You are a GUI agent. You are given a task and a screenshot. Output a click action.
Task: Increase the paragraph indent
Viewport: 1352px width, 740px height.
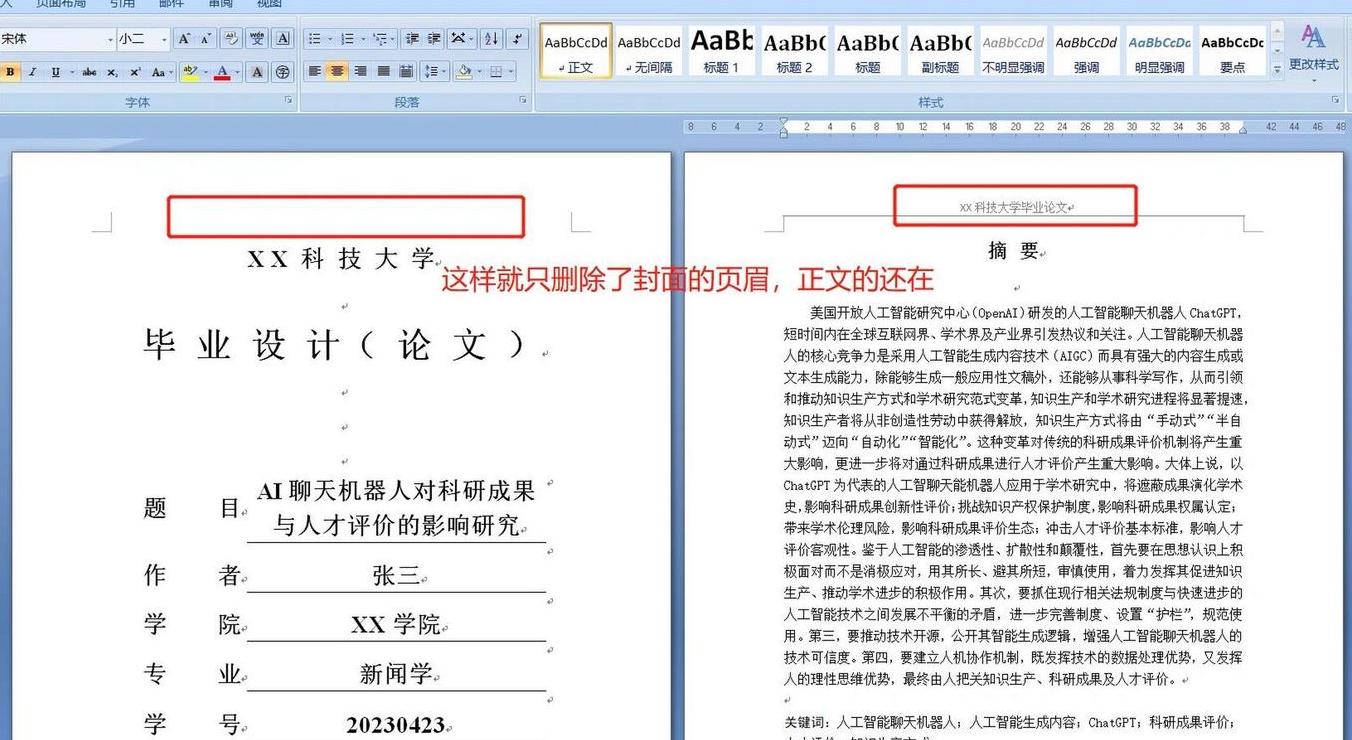point(433,39)
